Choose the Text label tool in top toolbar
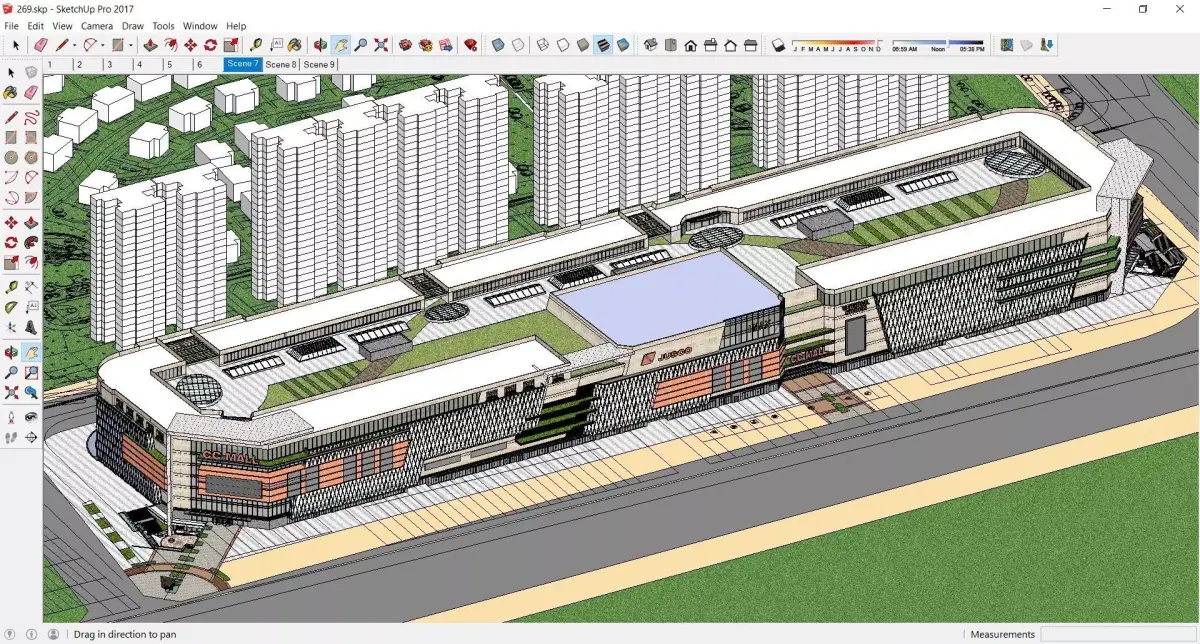This screenshot has width=1200, height=644. (x=276, y=45)
